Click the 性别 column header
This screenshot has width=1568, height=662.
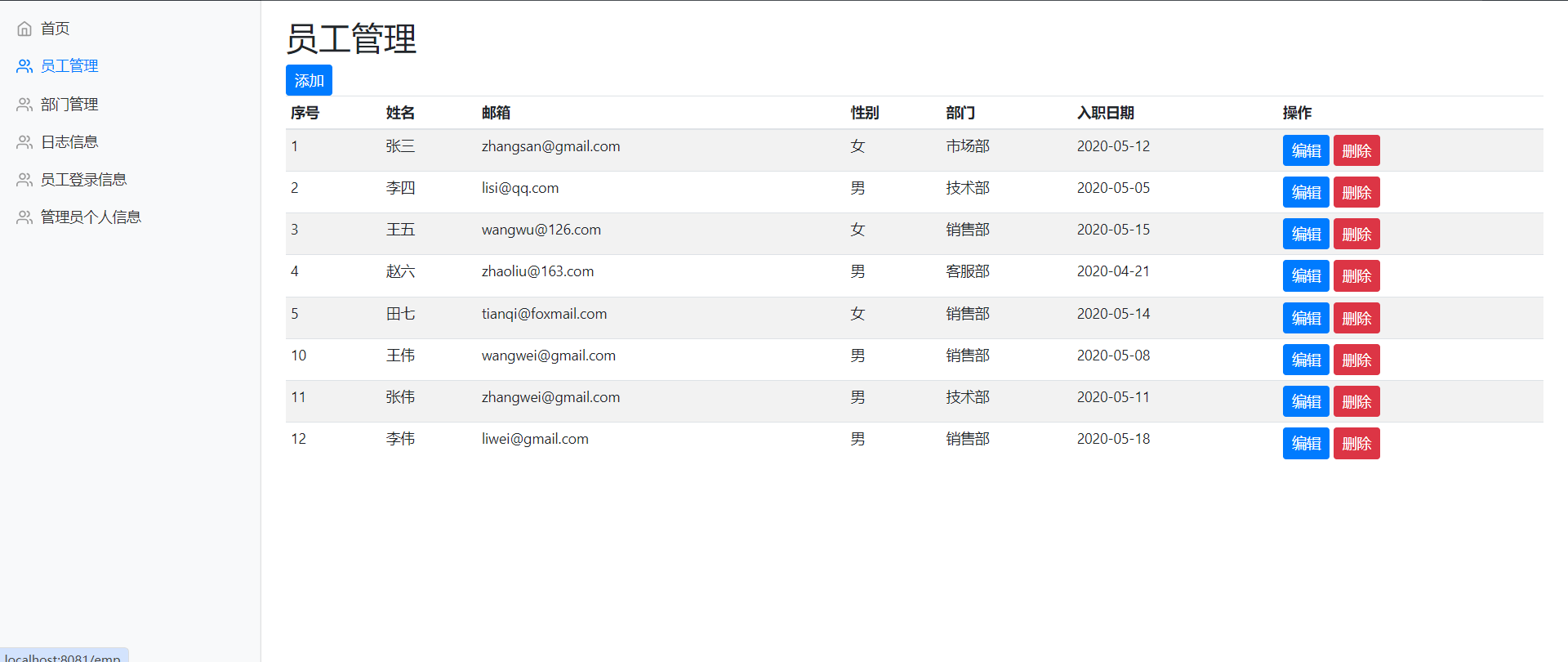point(865,113)
